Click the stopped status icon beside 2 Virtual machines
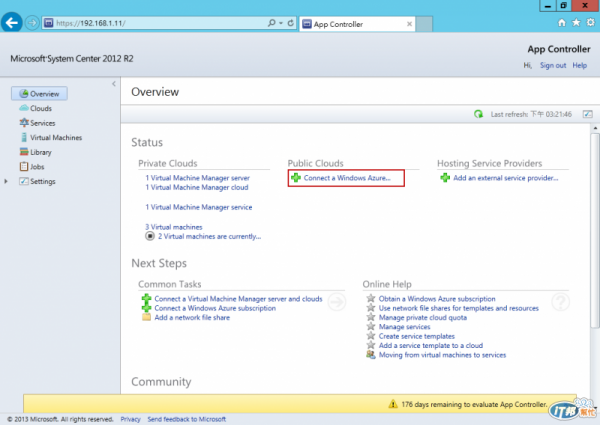600x425 pixels. tap(150, 236)
